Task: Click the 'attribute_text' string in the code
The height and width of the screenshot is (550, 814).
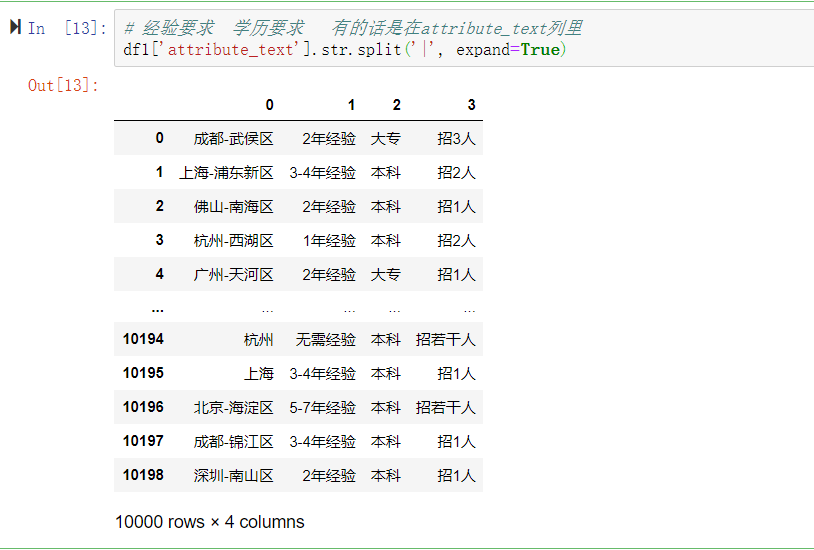Action: coord(233,50)
